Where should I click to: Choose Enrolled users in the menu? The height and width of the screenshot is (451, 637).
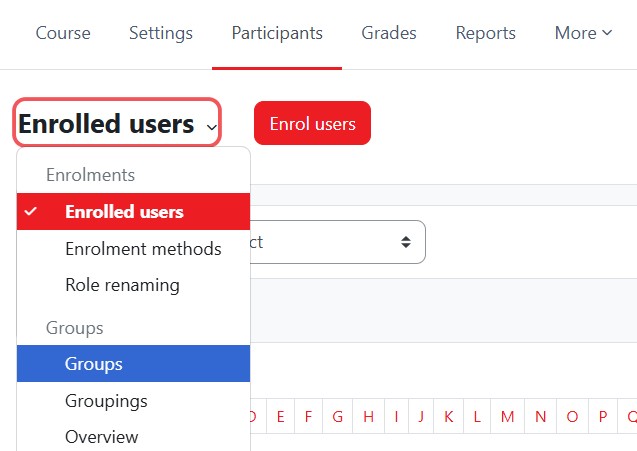point(124,212)
